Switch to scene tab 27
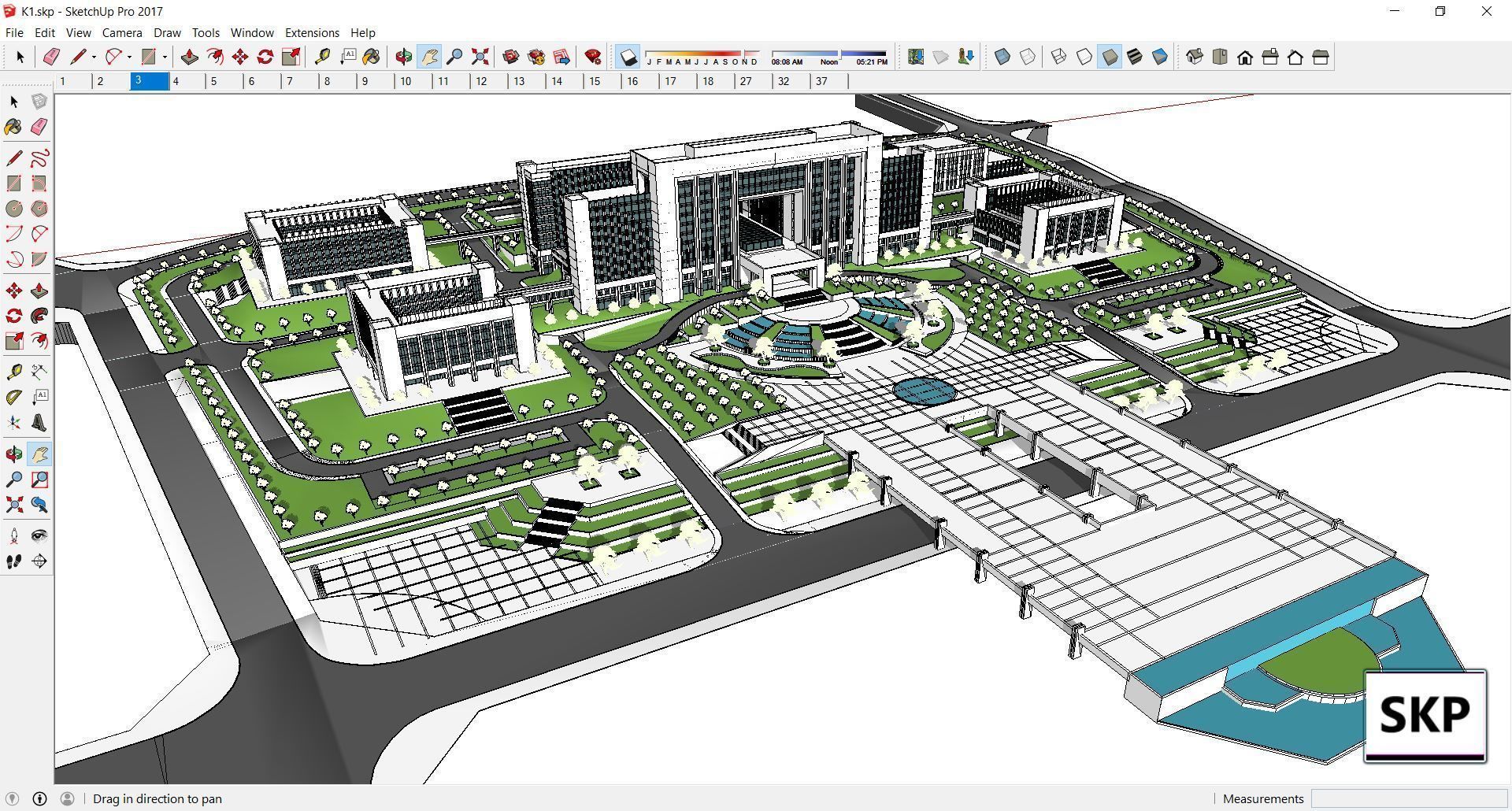 pyautogui.click(x=754, y=81)
